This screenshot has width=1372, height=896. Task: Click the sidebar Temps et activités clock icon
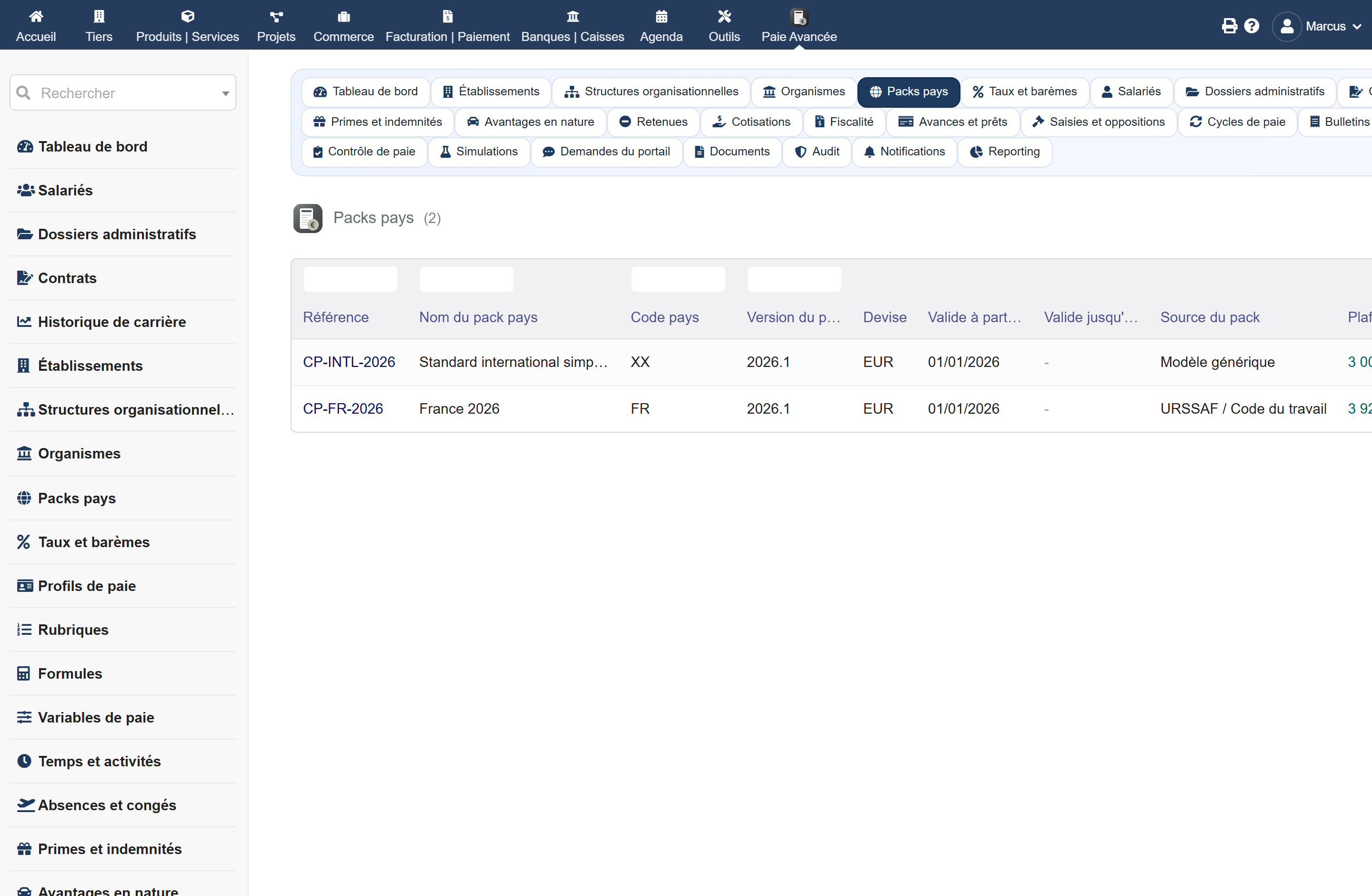24,761
